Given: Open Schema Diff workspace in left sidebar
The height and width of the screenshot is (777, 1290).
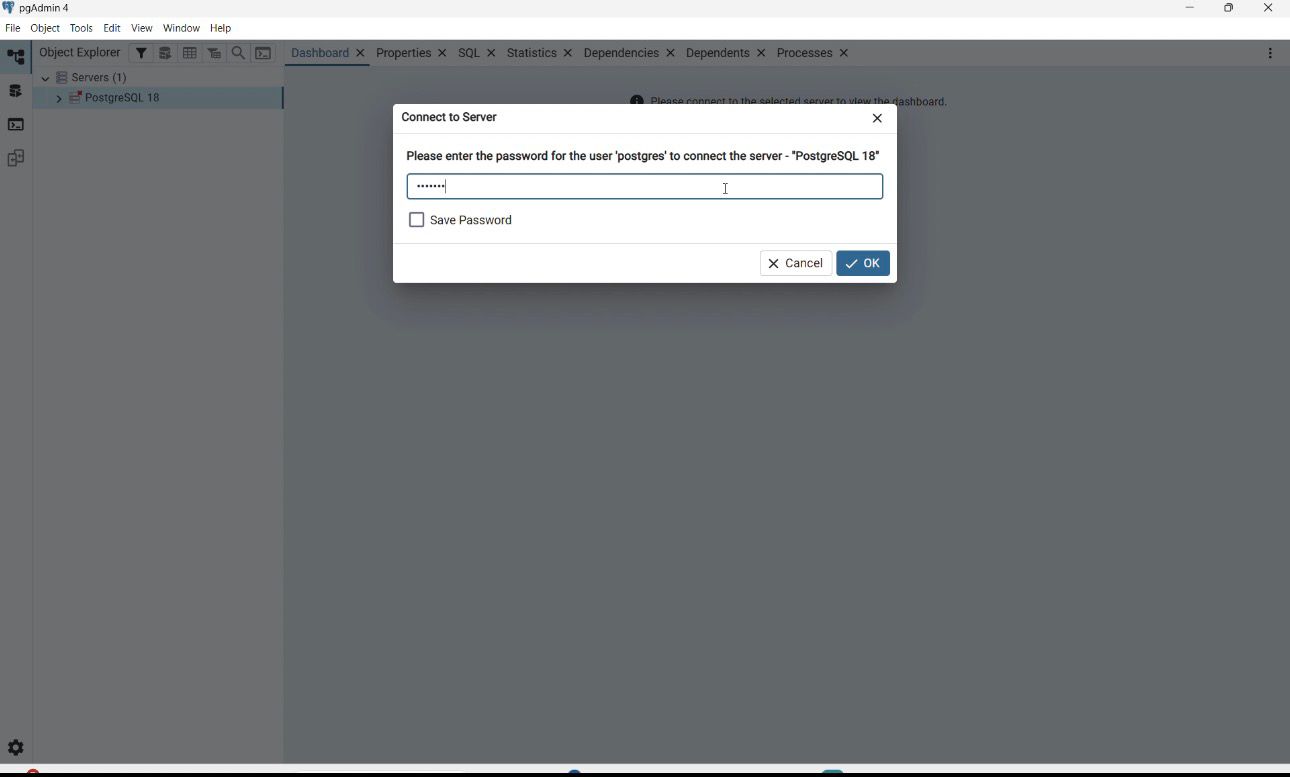Looking at the screenshot, I should click(16, 158).
